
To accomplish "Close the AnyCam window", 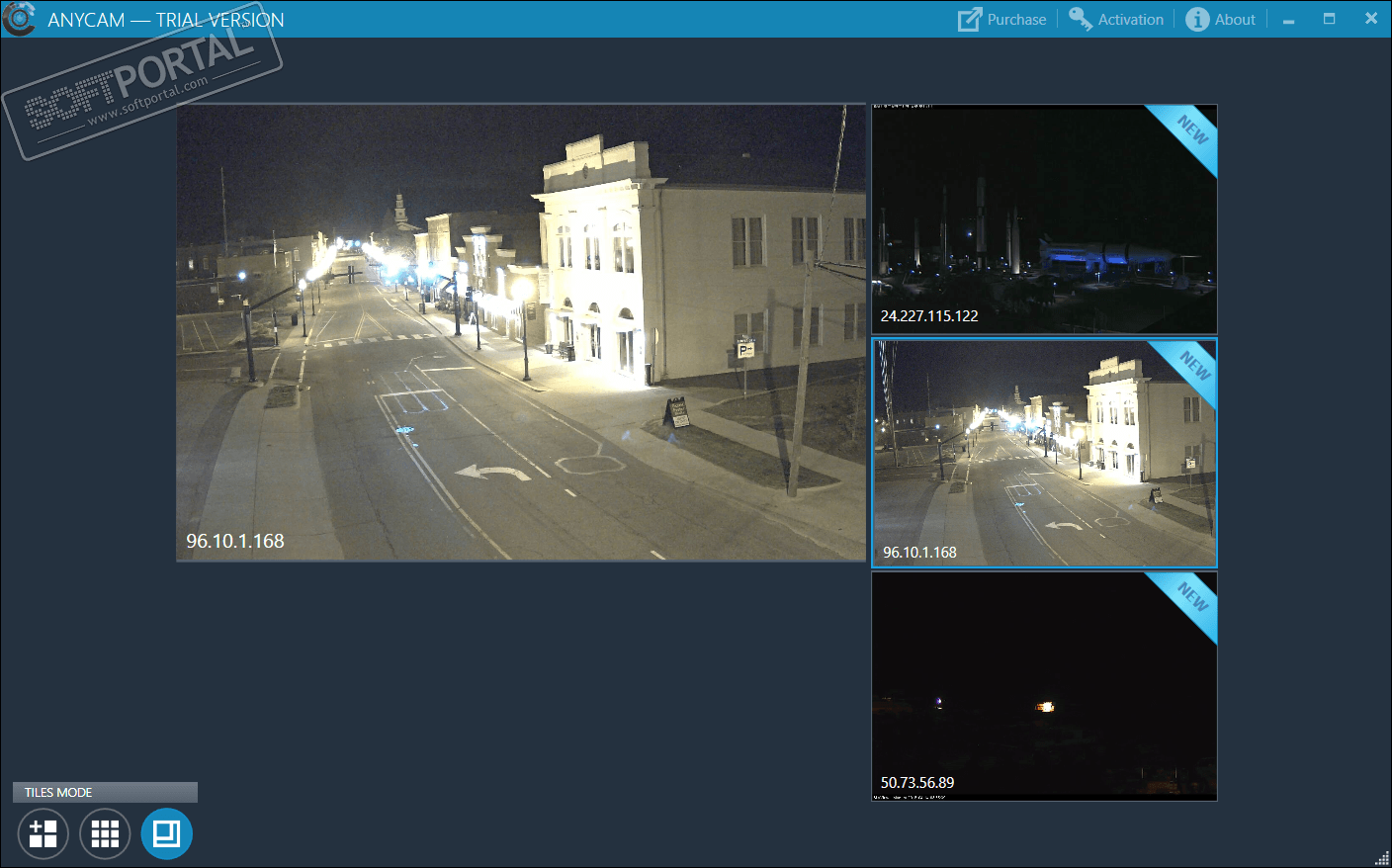I will (x=1371, y=19).
